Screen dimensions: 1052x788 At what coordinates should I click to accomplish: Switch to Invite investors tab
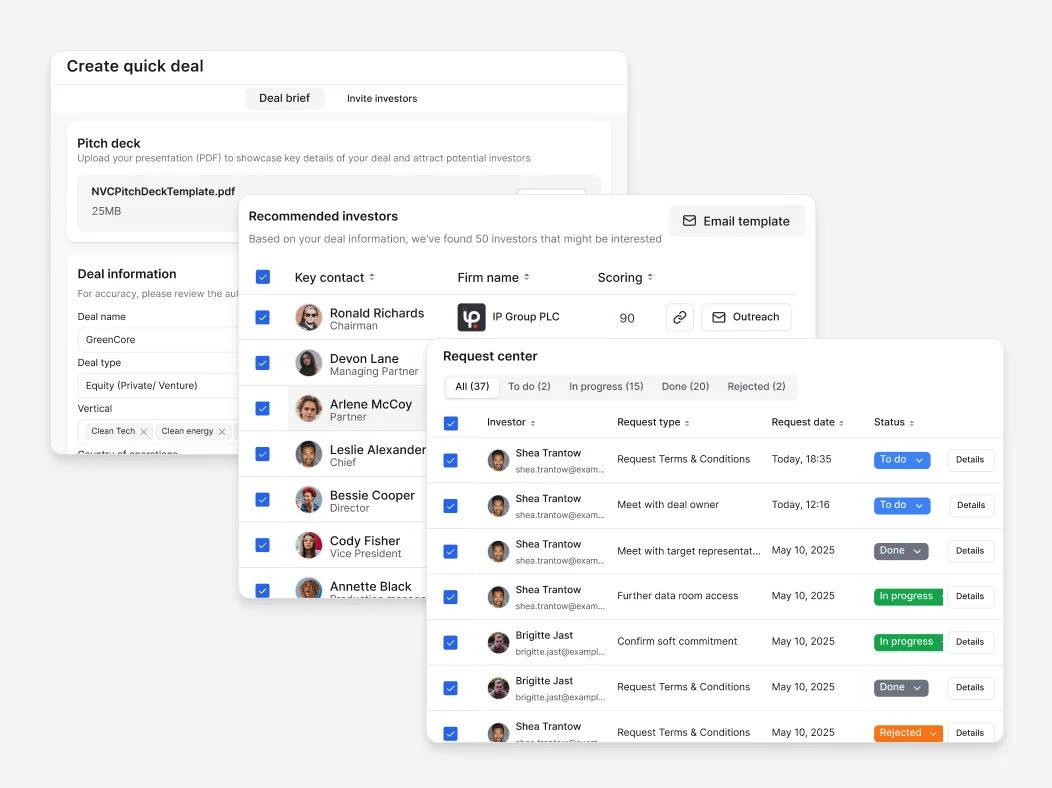click(x=382, y=99)
